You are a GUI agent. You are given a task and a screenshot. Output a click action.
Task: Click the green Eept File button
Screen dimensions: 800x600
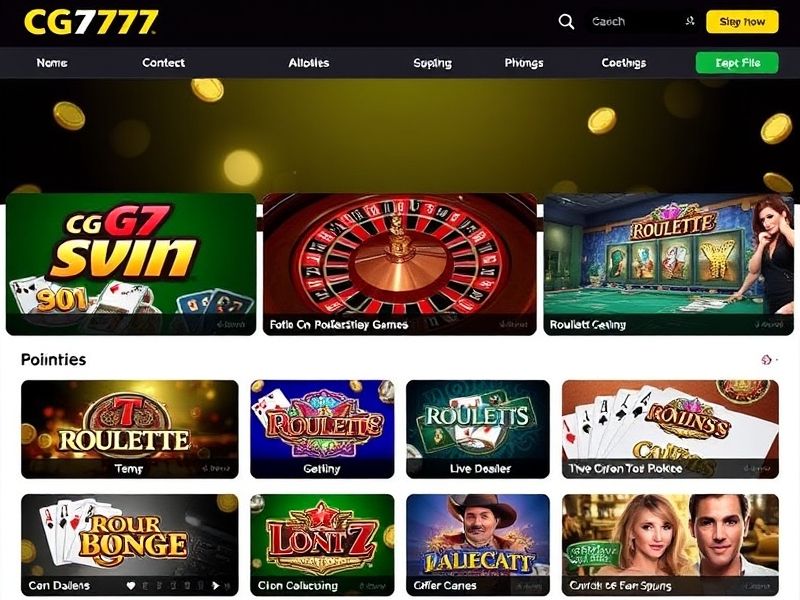[x=737, y=63]
